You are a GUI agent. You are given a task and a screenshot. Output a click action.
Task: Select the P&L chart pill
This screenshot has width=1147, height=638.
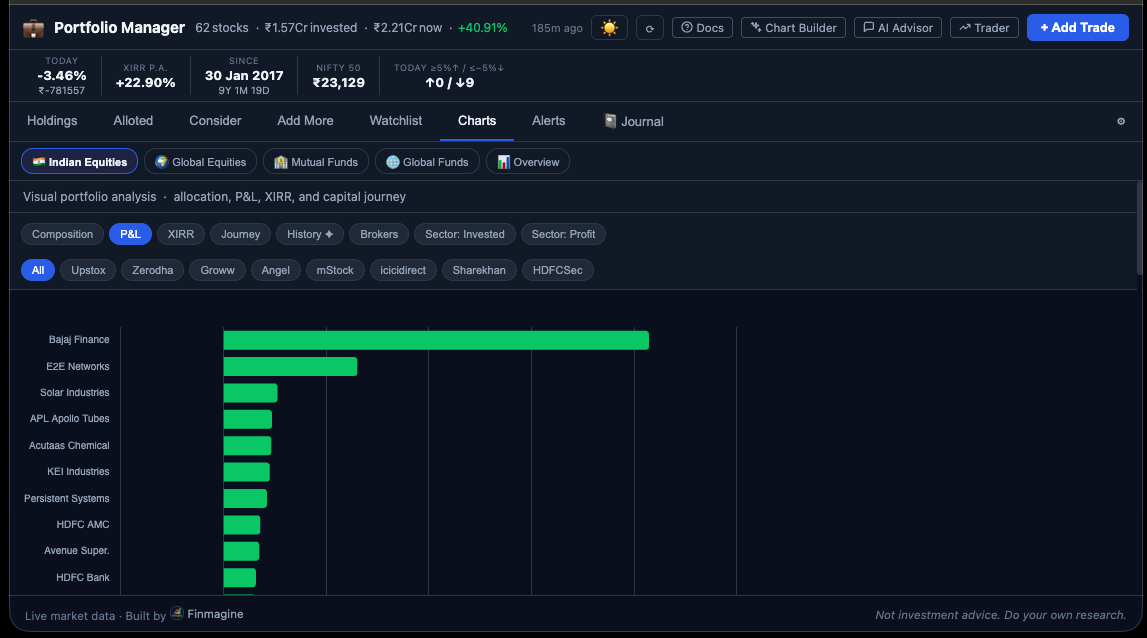[130, 234]
